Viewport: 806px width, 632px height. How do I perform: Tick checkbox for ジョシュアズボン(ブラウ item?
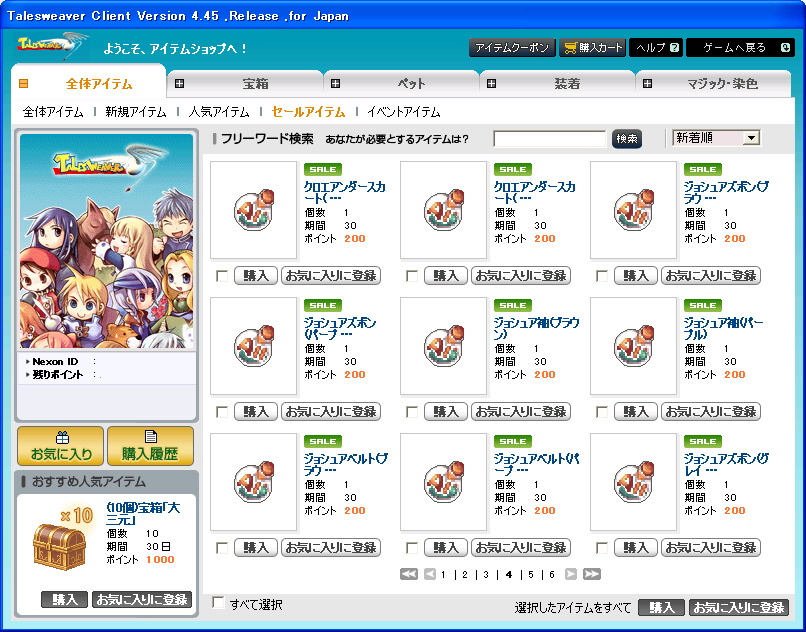(x=602, y=276)
